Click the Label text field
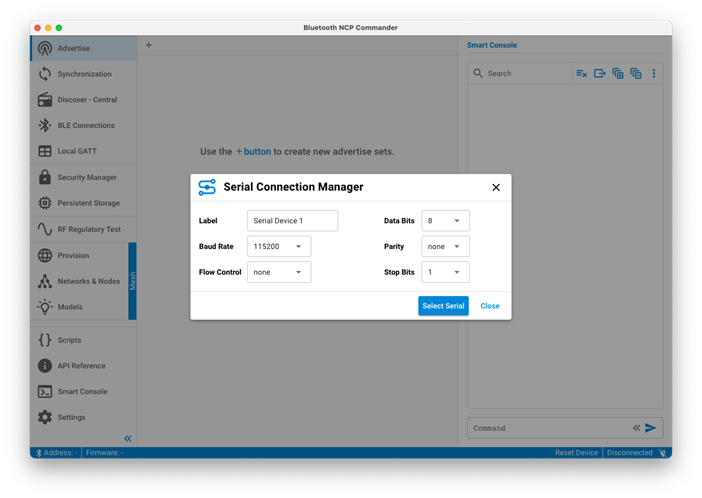702x498 pixels. pyautogui.click(x=292, y=221)
